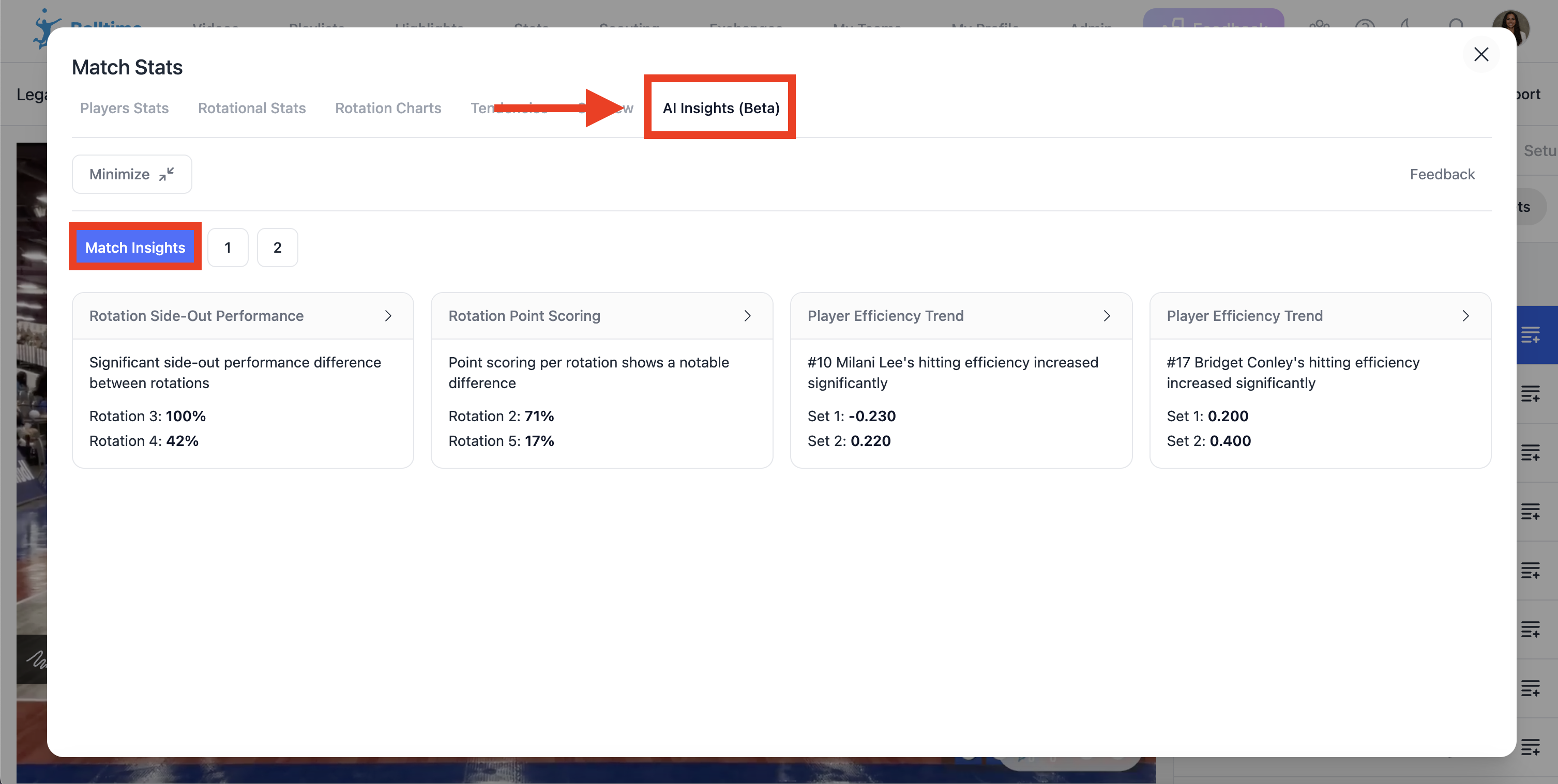Screen dimensions: 1558x784
Task: Click the Minimize collapse arrows icon
Action: (x=167, y=174)
